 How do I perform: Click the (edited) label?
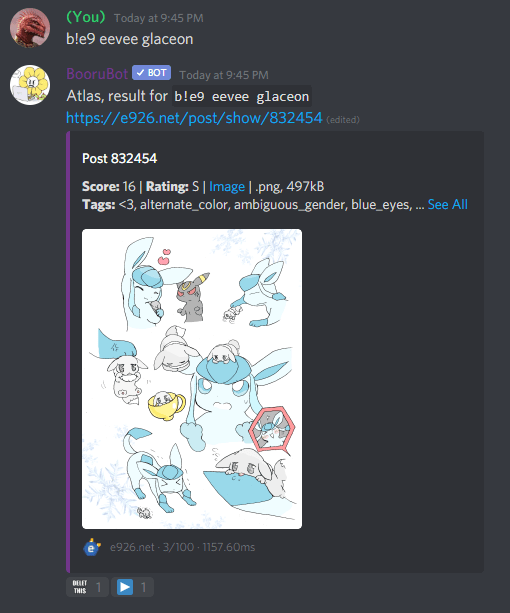[x=343, y=120]
